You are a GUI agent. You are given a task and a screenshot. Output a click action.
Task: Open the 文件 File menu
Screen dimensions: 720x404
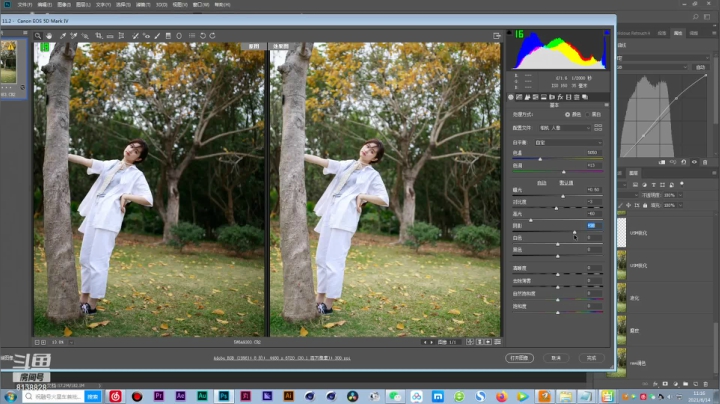click(x=24, y=5)
